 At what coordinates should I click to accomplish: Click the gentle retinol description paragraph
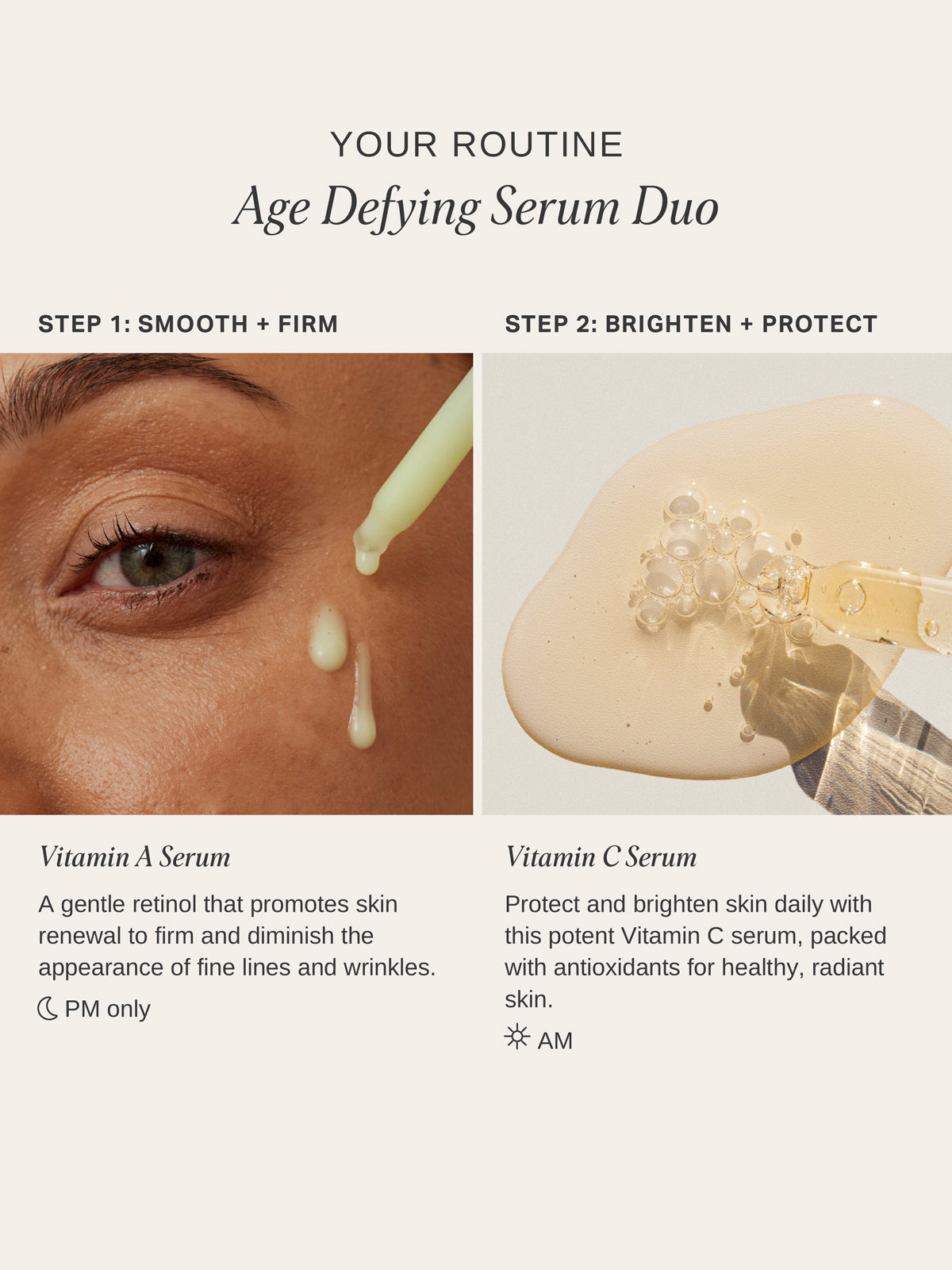click(x=237, y=936)
